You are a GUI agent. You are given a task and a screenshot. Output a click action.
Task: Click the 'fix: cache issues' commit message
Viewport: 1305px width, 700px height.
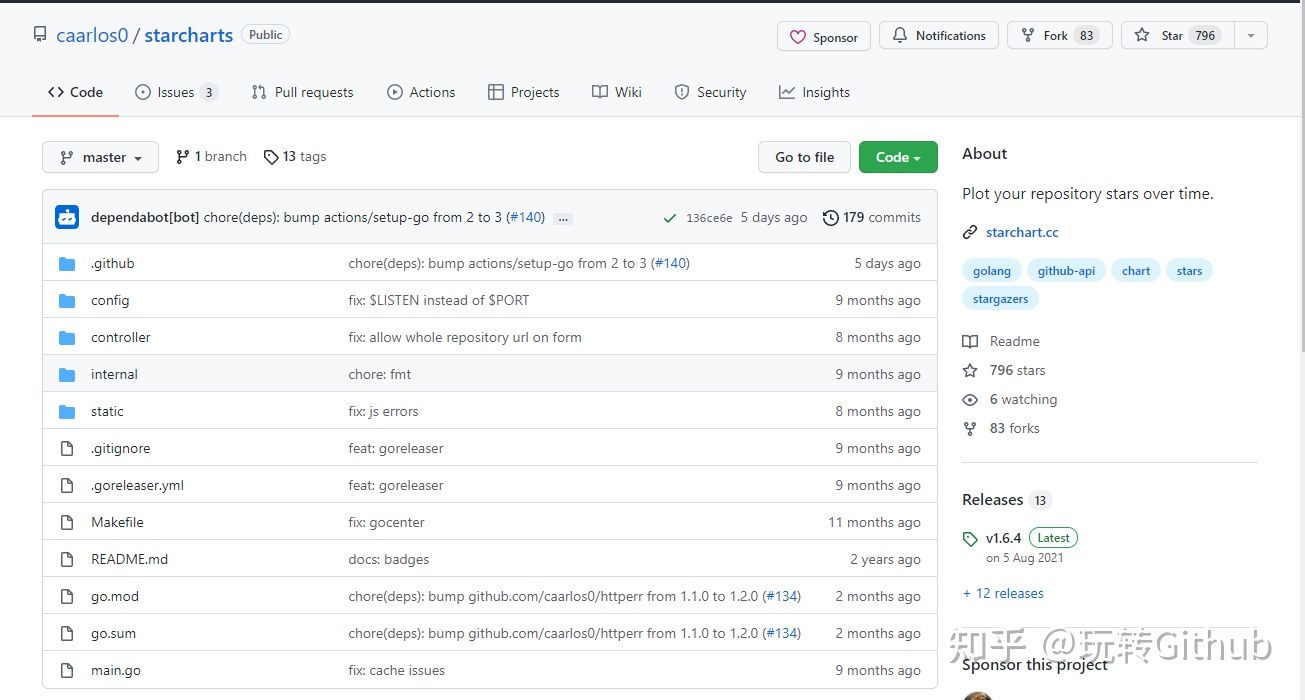[396, 671]
